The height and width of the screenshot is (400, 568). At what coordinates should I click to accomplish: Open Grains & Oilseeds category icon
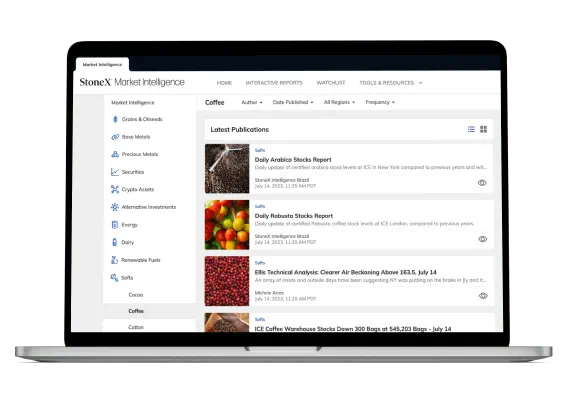click(115, 119)
